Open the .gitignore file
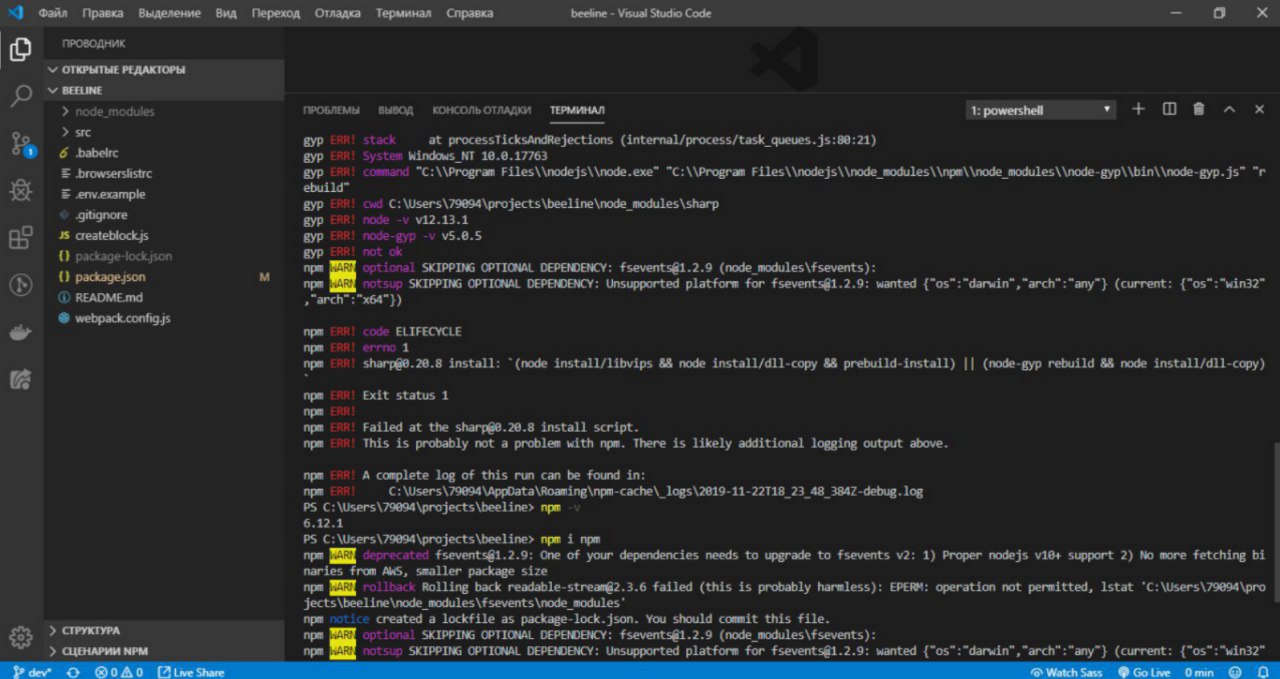Screen dimensions: 1280x679 (x=165, y=215)
